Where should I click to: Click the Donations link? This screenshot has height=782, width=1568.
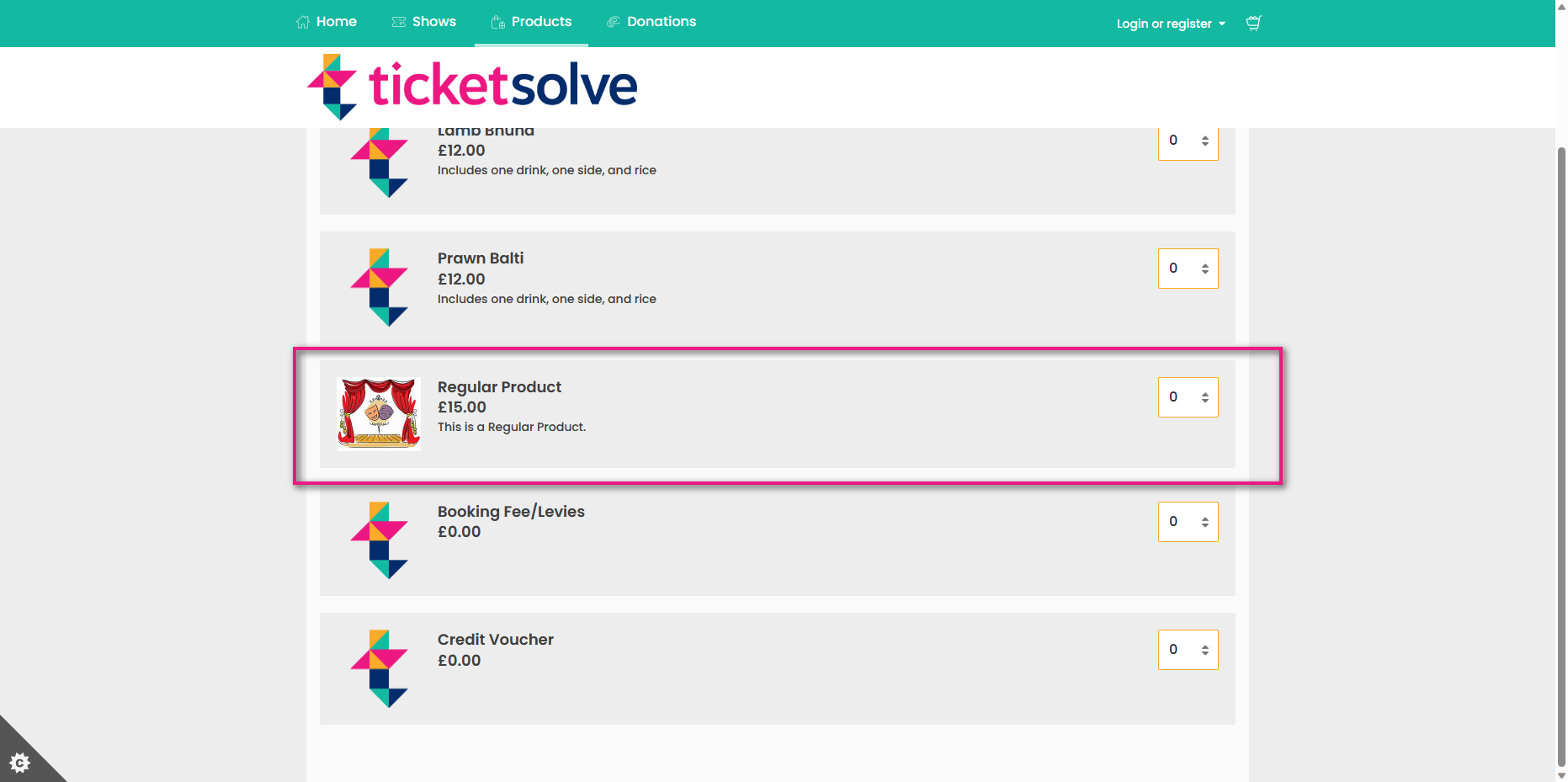click(x=662, y=21)
